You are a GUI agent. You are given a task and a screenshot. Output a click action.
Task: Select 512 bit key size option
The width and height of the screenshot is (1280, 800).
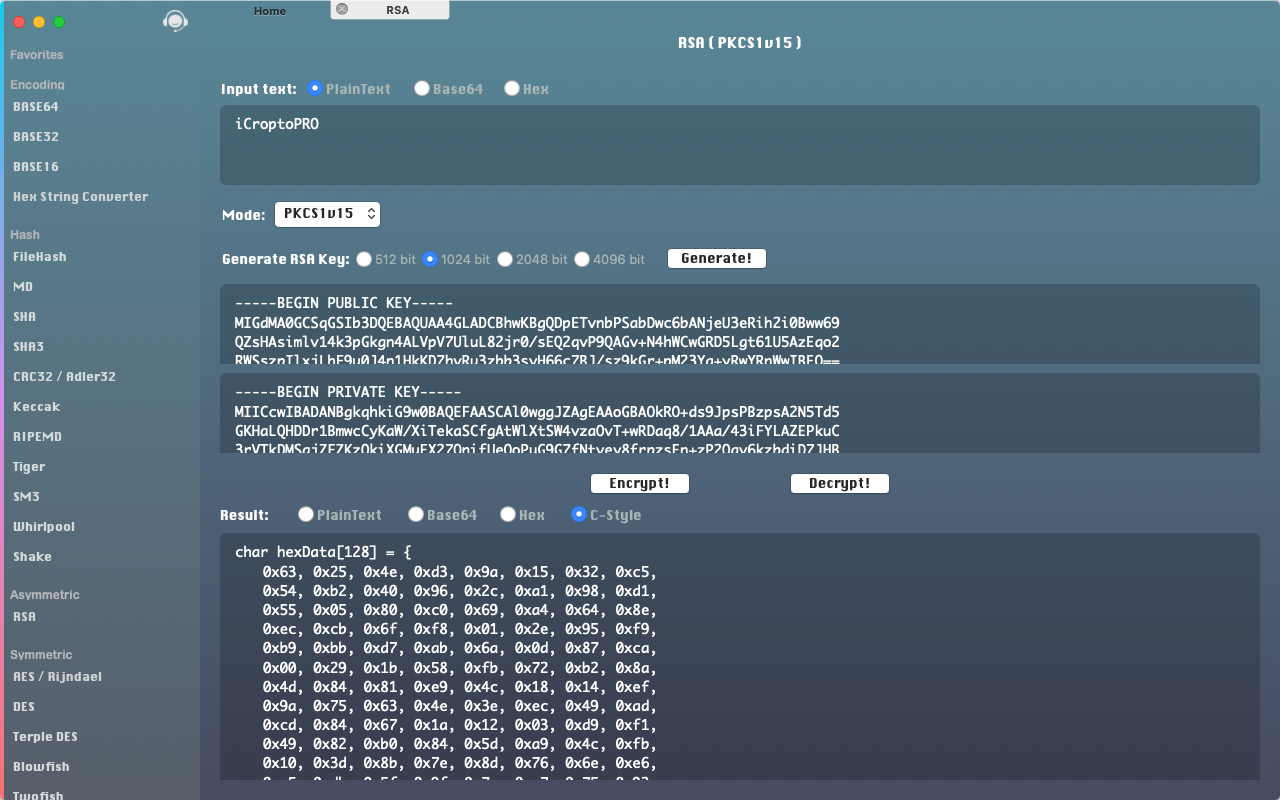pos(364,259)
